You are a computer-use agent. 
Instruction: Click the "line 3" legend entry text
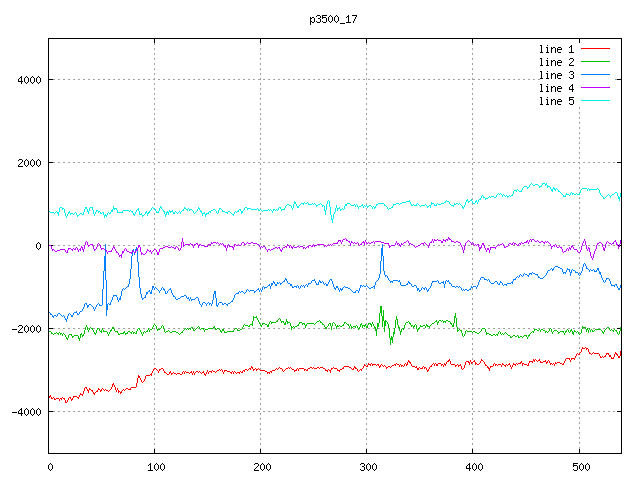coord(556,75)
